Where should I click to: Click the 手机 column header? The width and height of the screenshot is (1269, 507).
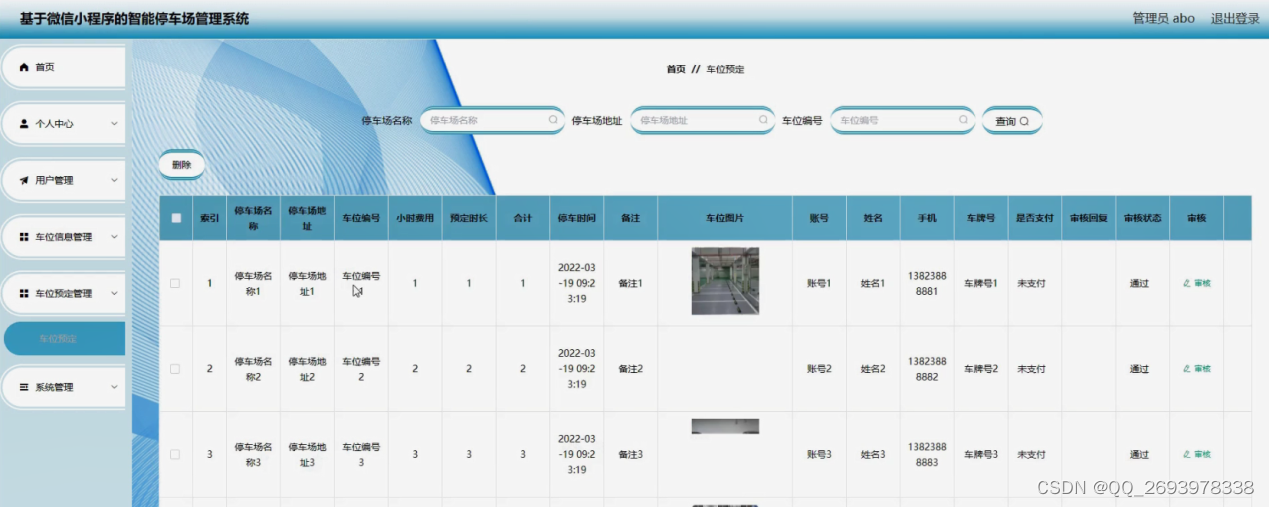(927, 218)
